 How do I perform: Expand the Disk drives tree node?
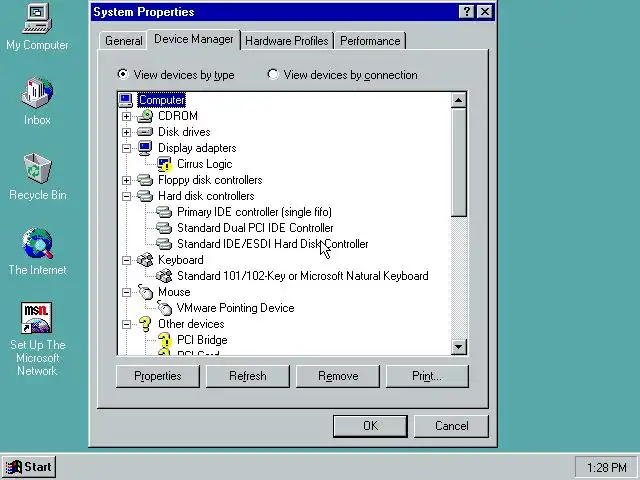127,132
